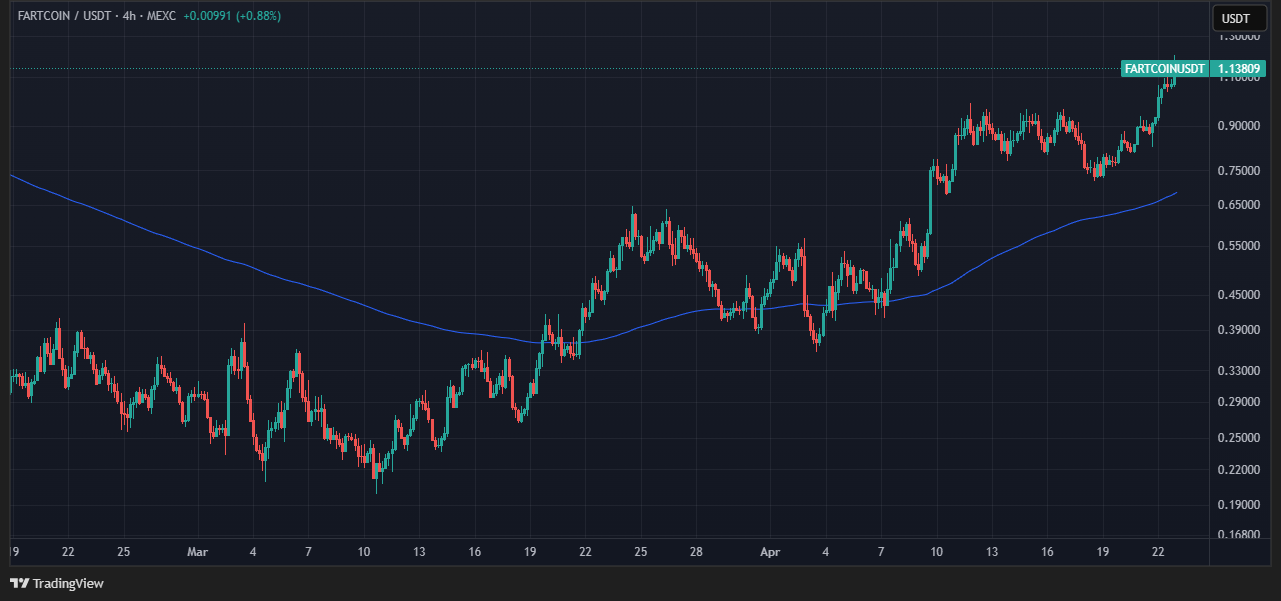Click the 0.39000 price axis label
1281x601 pixels.
[1241, 330]
